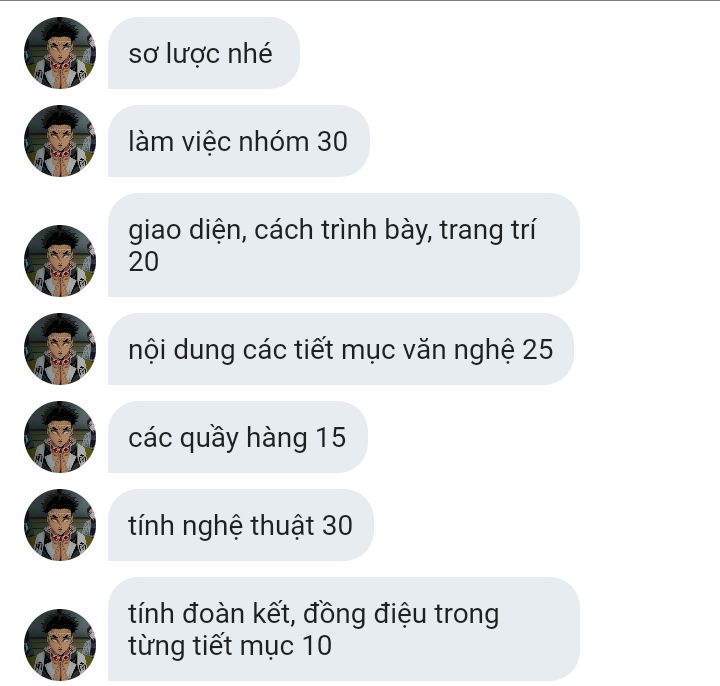This screenshot has height=686, width=720.
Task: Click the "làm việc nhóm 30" message
Action: pyautogui.click(x=239, y=141)
